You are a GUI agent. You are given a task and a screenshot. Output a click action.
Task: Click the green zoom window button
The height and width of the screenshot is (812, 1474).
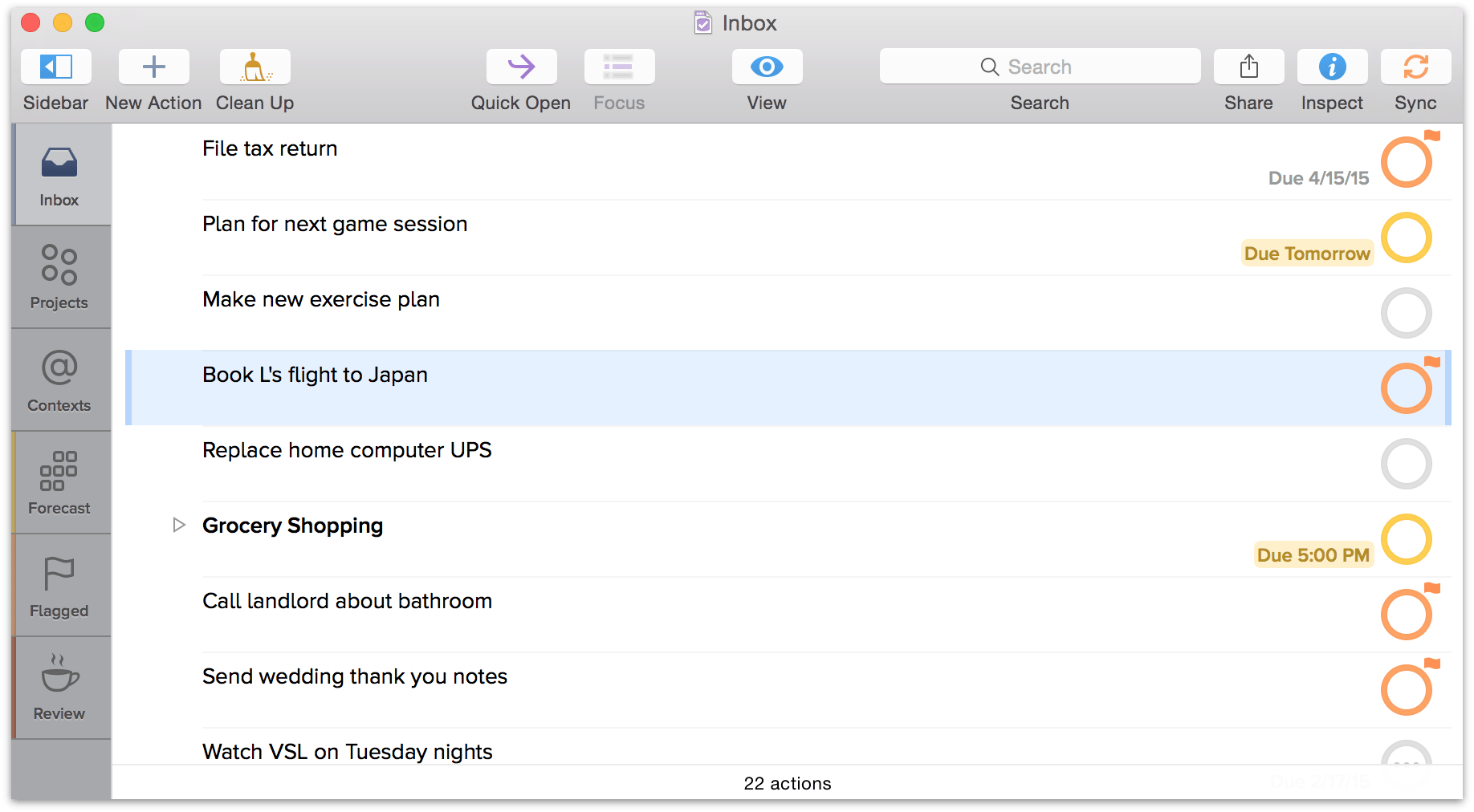coord(95,22)
